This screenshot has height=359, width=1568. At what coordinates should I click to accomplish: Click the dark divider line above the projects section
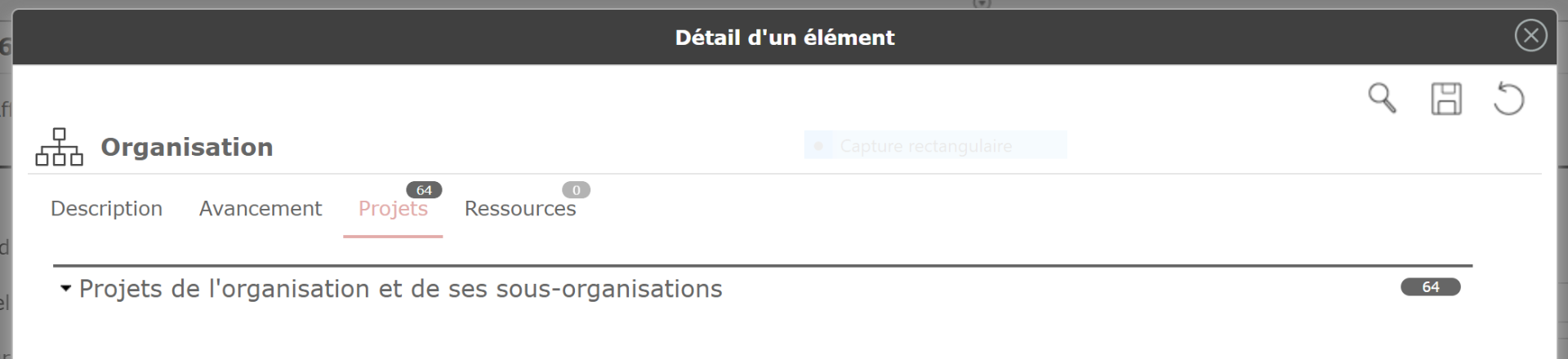tap(763, 265)
